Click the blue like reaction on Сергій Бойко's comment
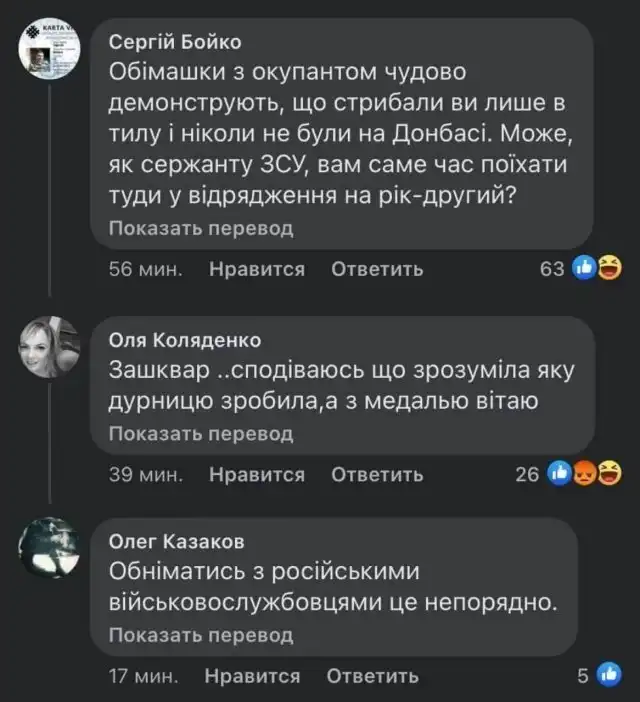The height and width of the screenshot is (702, 640). tap(585, 268)
